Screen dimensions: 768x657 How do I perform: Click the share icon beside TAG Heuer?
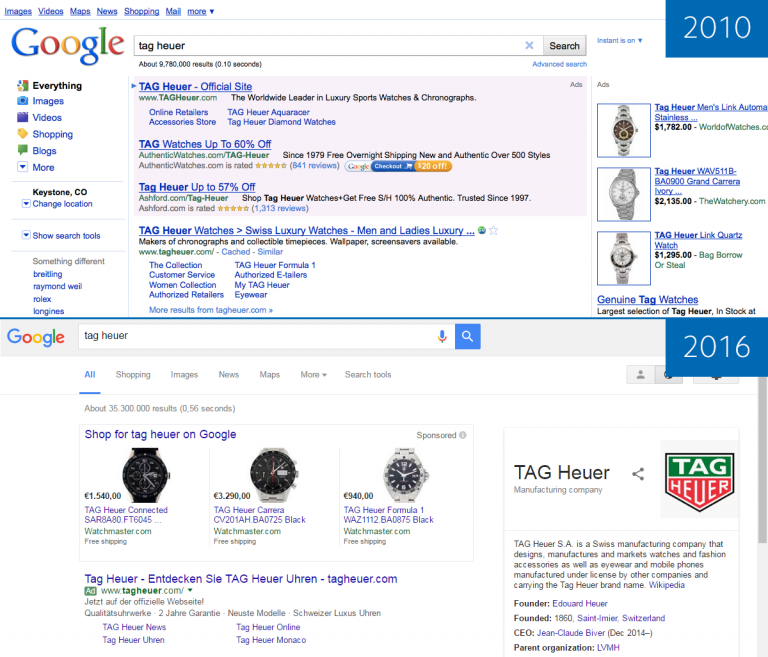pyautogui.click(x=638, y=474)
